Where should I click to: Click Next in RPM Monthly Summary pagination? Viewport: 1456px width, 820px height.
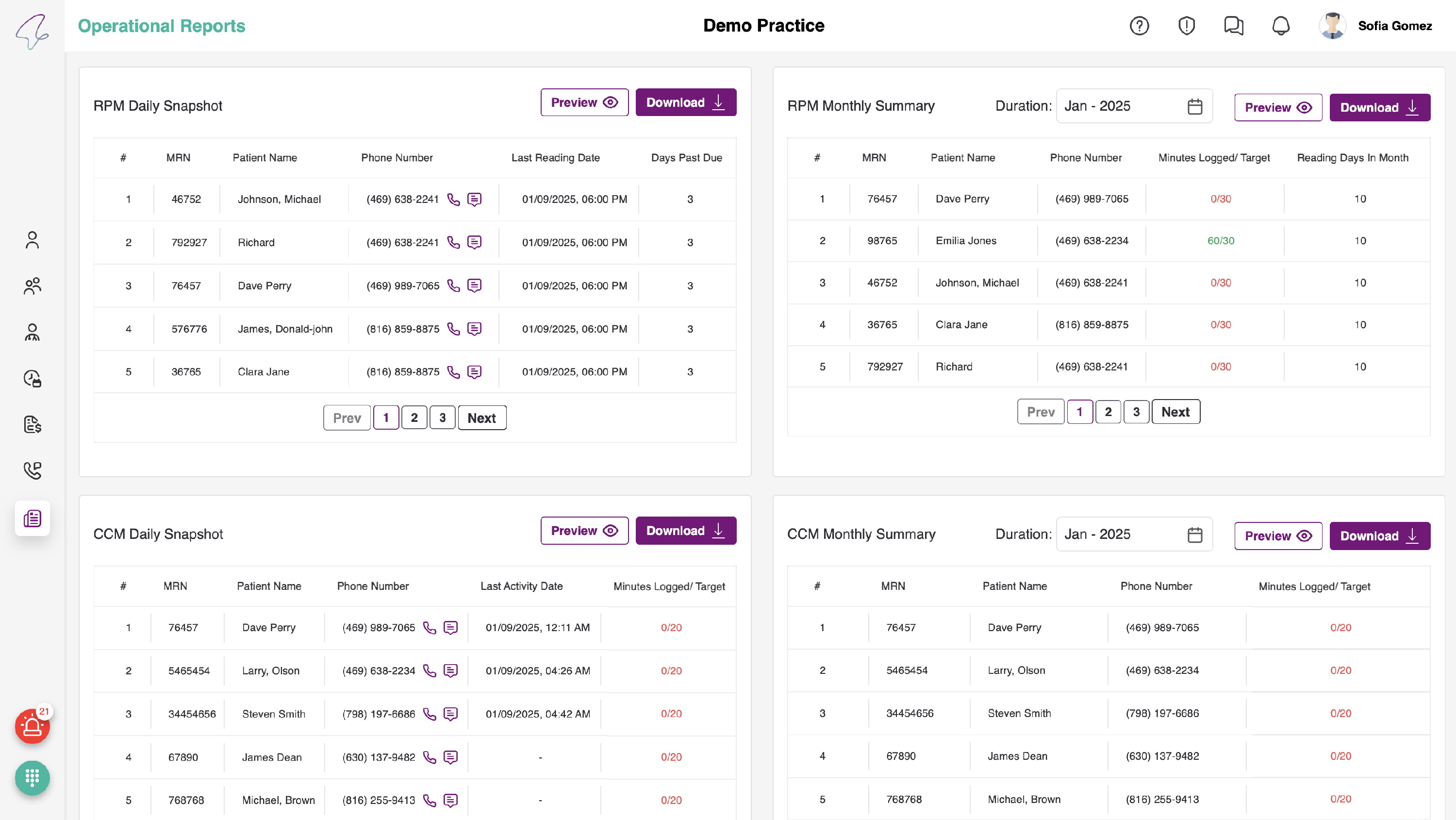click(x=1175, y=412)
